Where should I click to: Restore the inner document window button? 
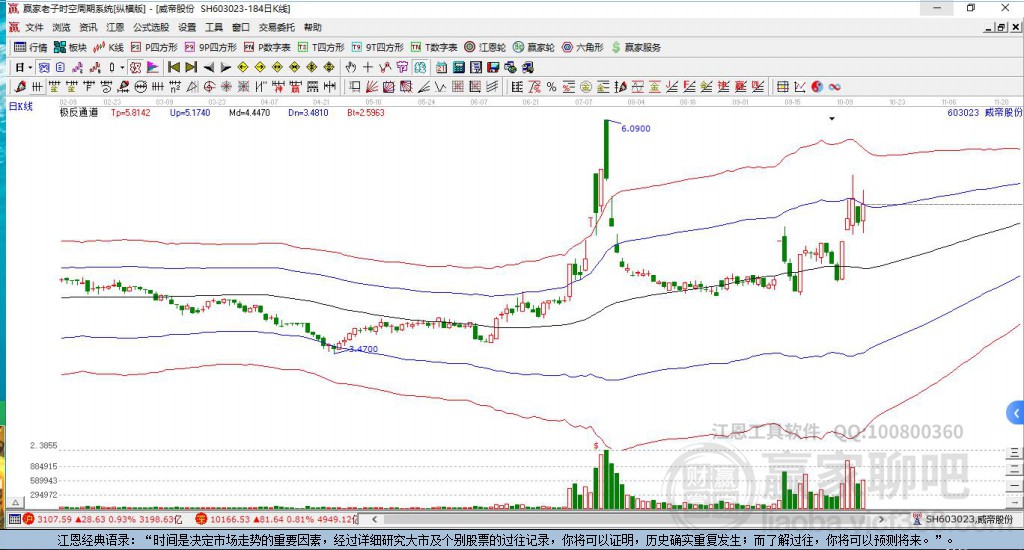click(x=1001, y=27)
